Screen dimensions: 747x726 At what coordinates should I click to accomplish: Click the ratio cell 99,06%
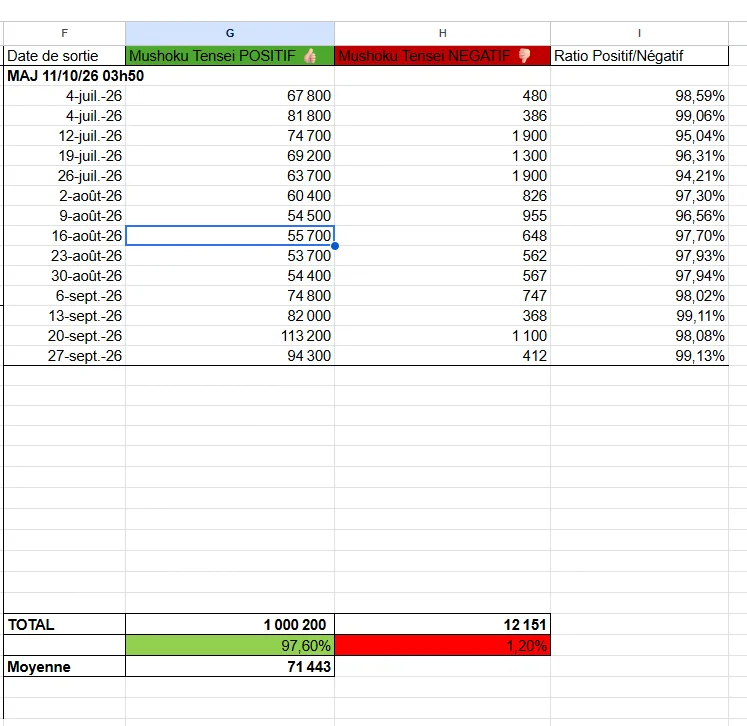coord(639,116)
